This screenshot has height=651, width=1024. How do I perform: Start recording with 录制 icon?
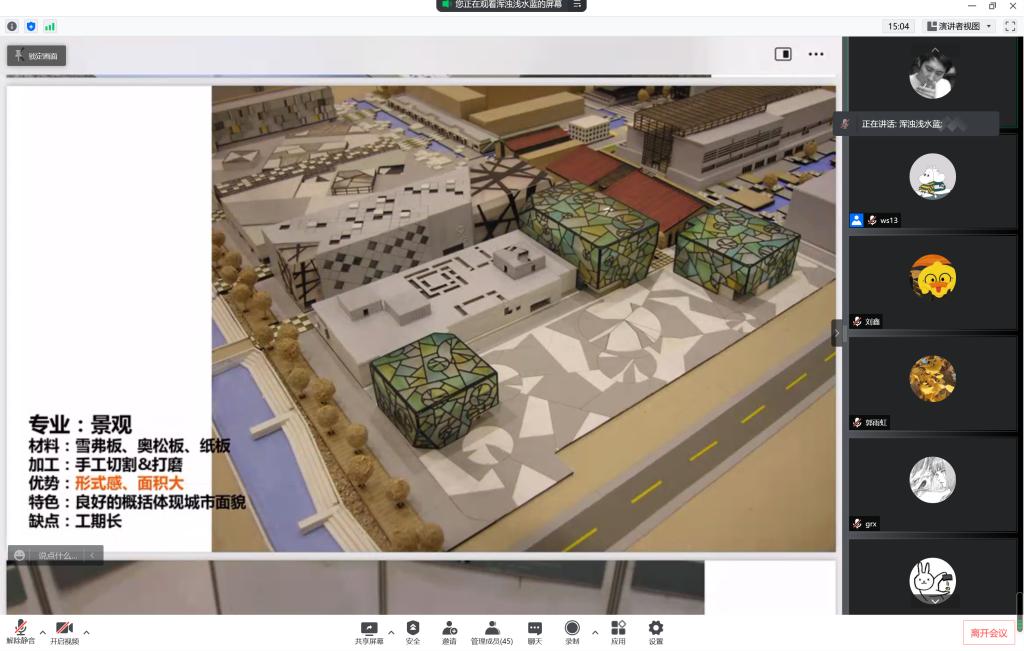572,629
